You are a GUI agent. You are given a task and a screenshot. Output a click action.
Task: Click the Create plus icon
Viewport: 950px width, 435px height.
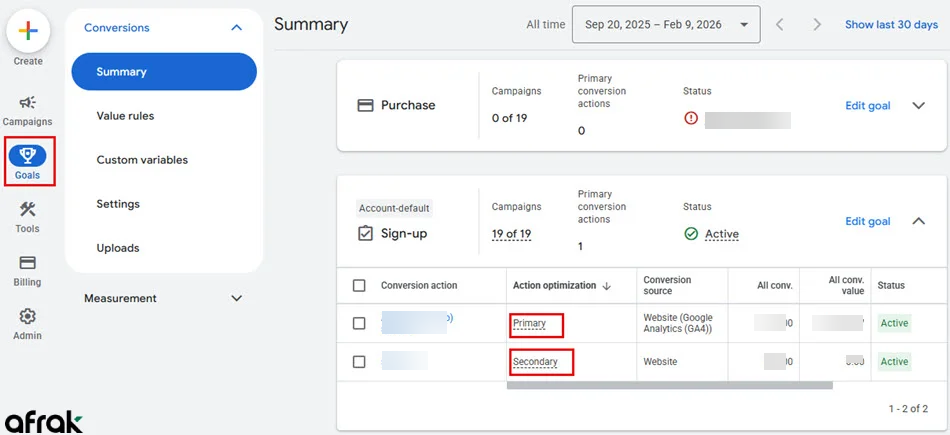(28, 32)
